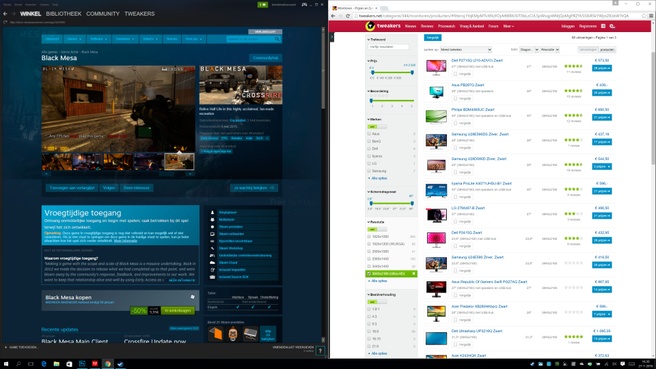Open Steam store Hardware dropdown
Screen dimensions: 656x369
pos(125,39)
